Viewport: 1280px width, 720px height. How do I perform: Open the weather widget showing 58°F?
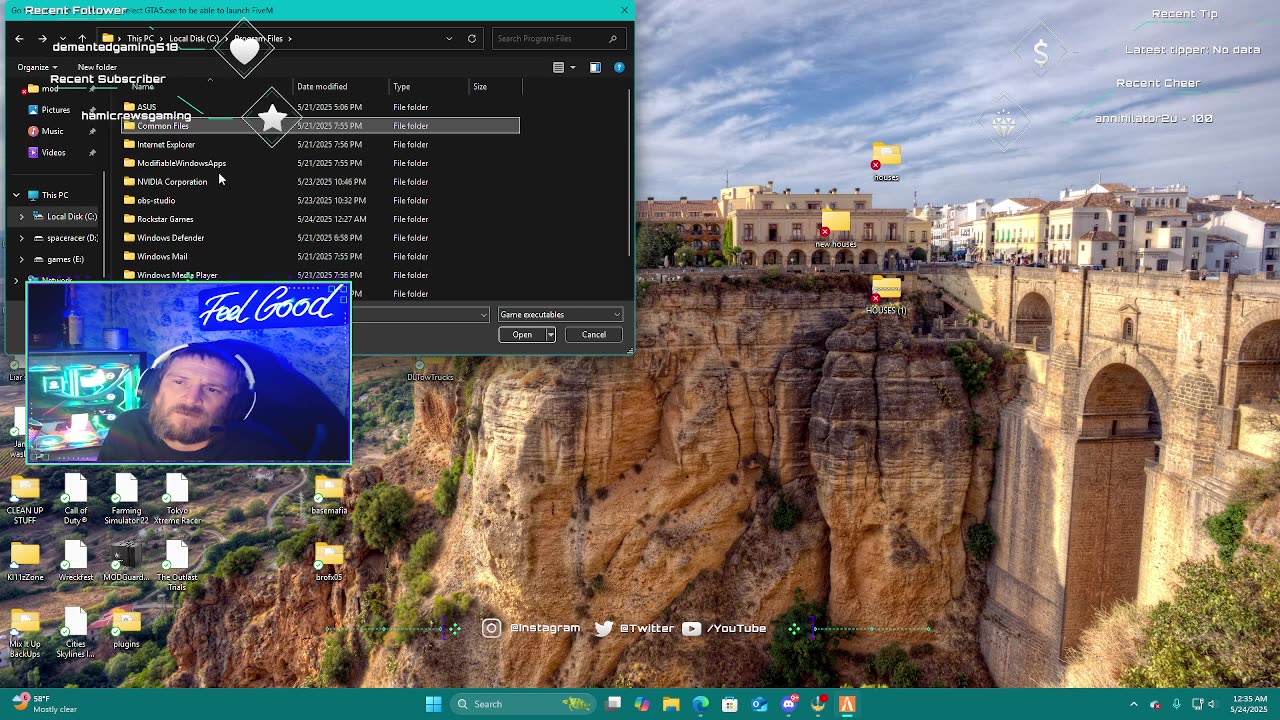(43, 704)
